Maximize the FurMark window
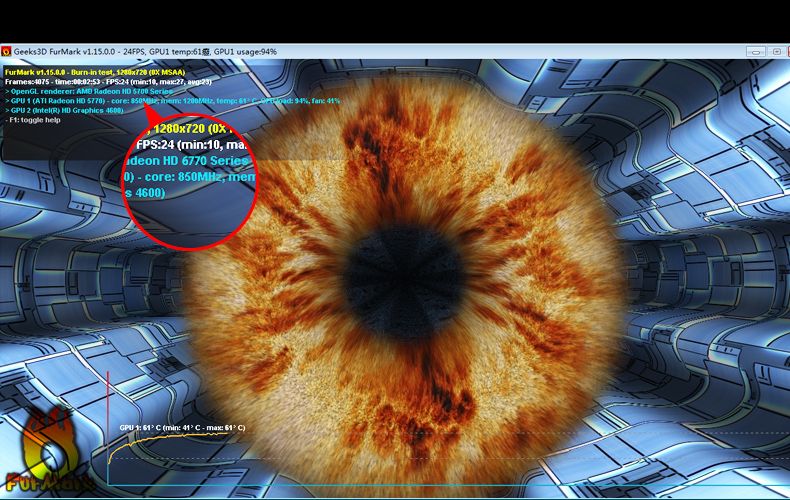The height and width of the screenshot is (500, 790). click(x=776, y=51)
